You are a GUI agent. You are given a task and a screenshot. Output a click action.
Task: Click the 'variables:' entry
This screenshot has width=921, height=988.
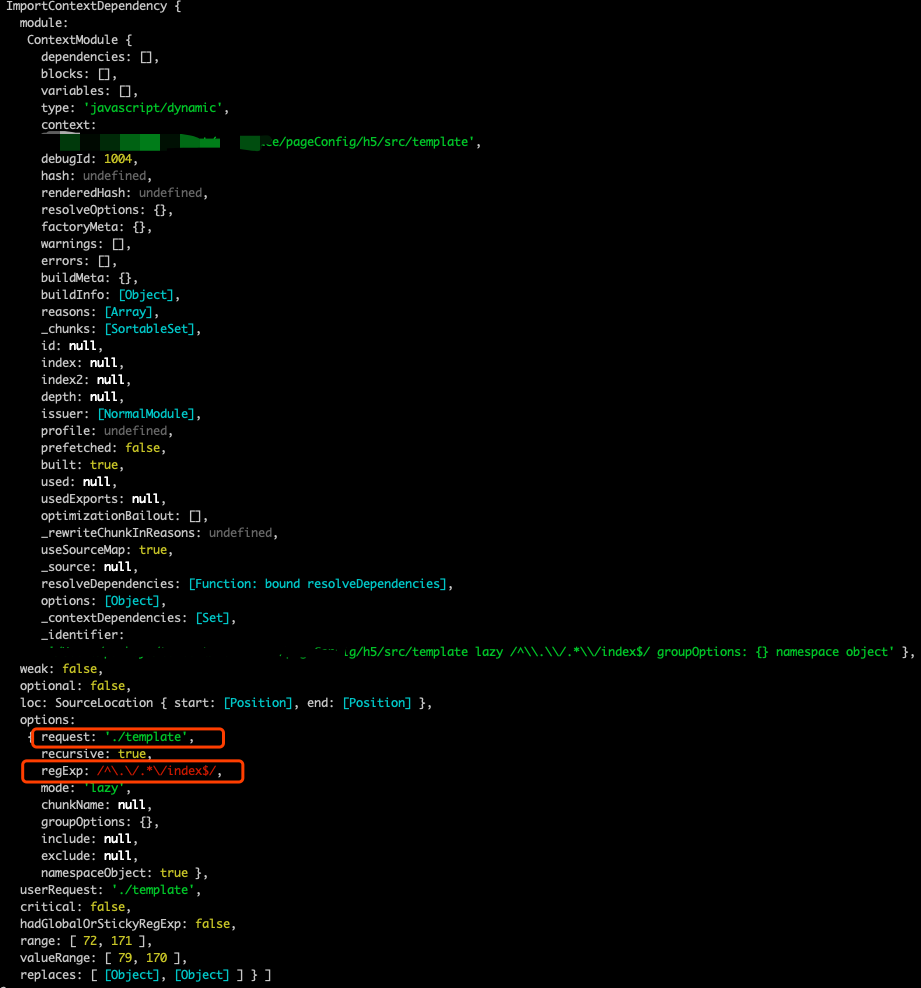coord(89,91)
